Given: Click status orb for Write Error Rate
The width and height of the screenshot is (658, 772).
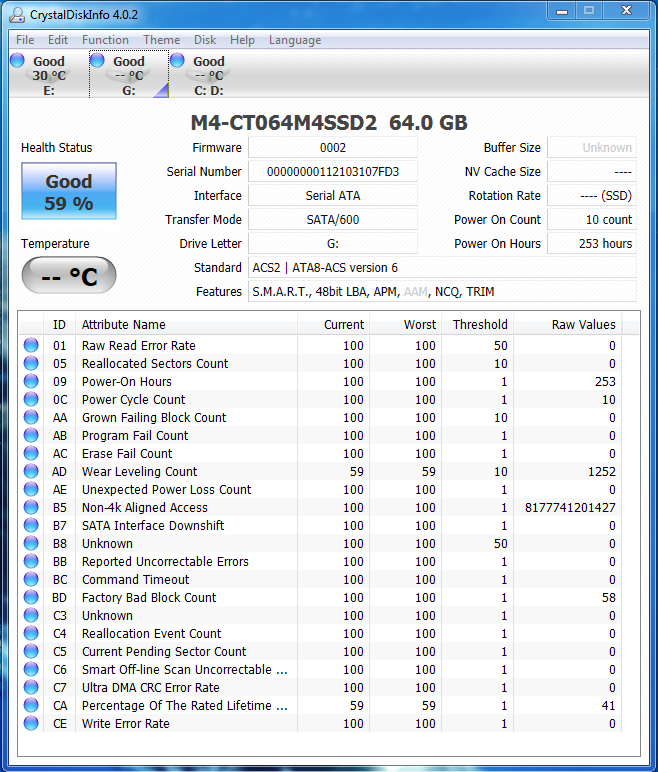Looking at the screenshot, I should coord(31,723).
